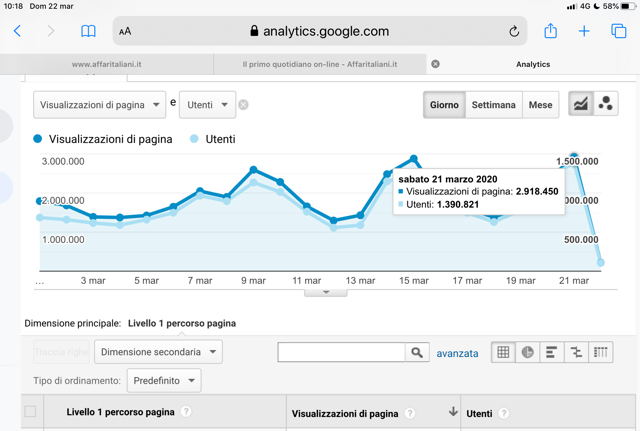Viewport: 640px width, 431px height.
Task: Tap the battery indicator in status bar
Action: pos(628,6)
